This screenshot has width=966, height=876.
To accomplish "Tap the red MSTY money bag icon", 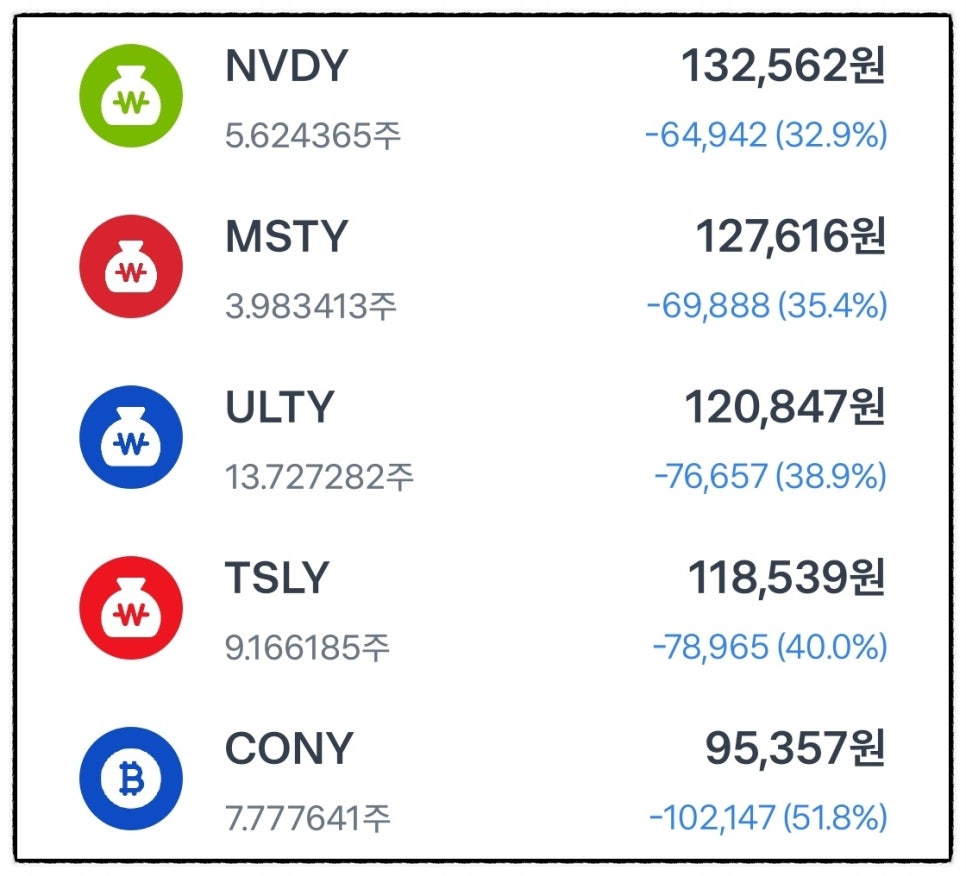I will click(x=131, y=267).
